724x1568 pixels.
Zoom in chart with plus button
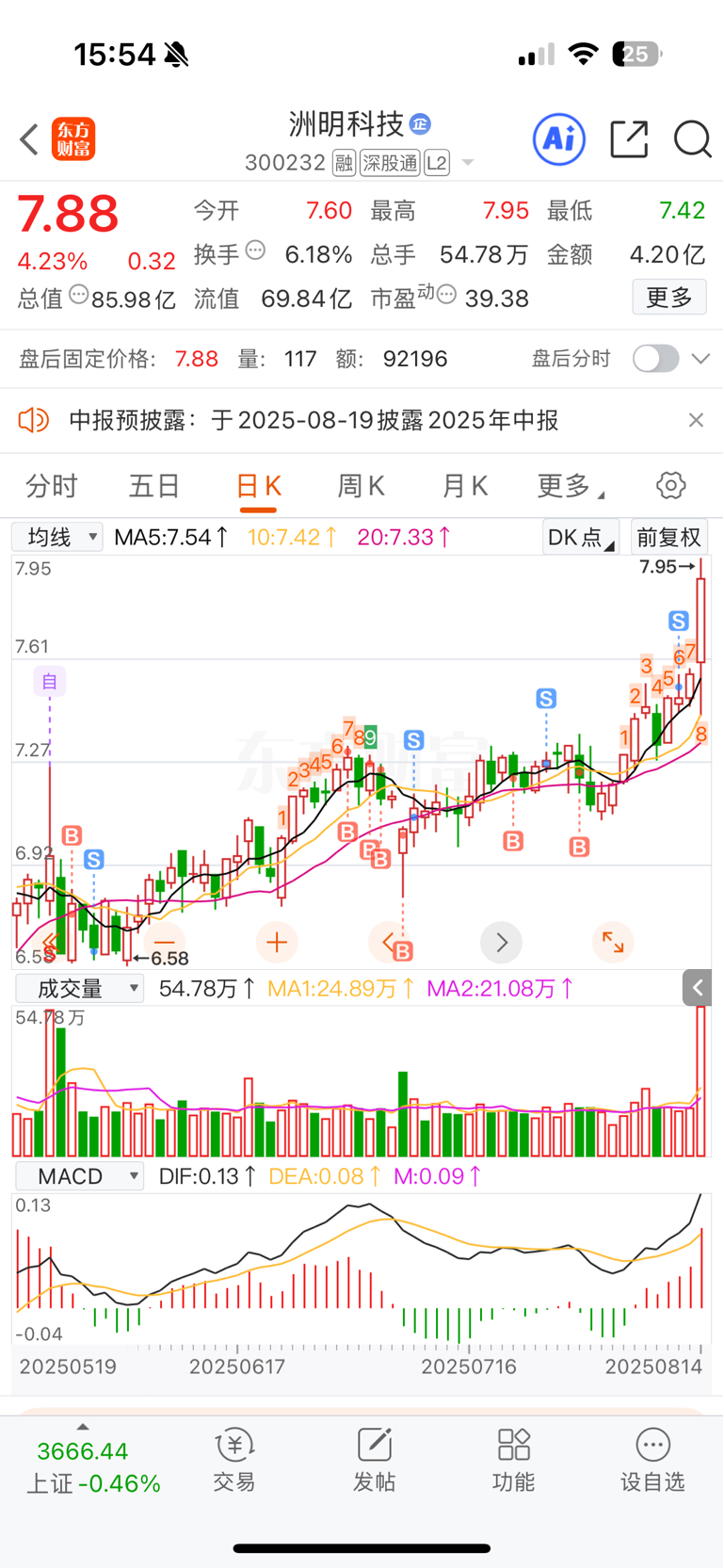(x=277, y=943)
